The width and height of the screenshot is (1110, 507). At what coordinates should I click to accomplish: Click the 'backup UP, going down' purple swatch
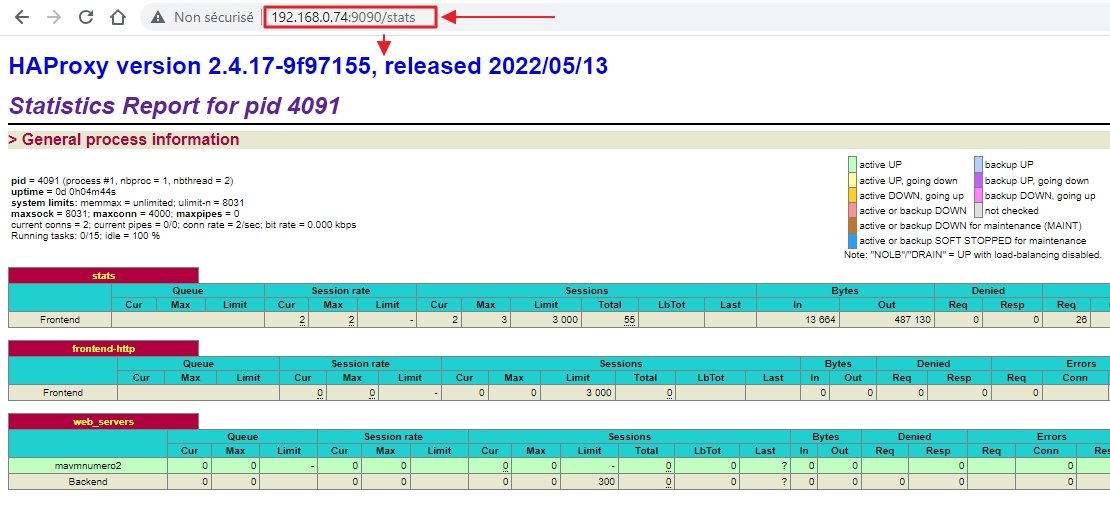977,180
